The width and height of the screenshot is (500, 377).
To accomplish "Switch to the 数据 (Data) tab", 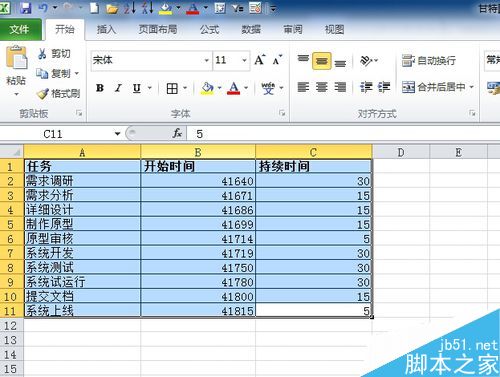I will (x=251, y=30).
